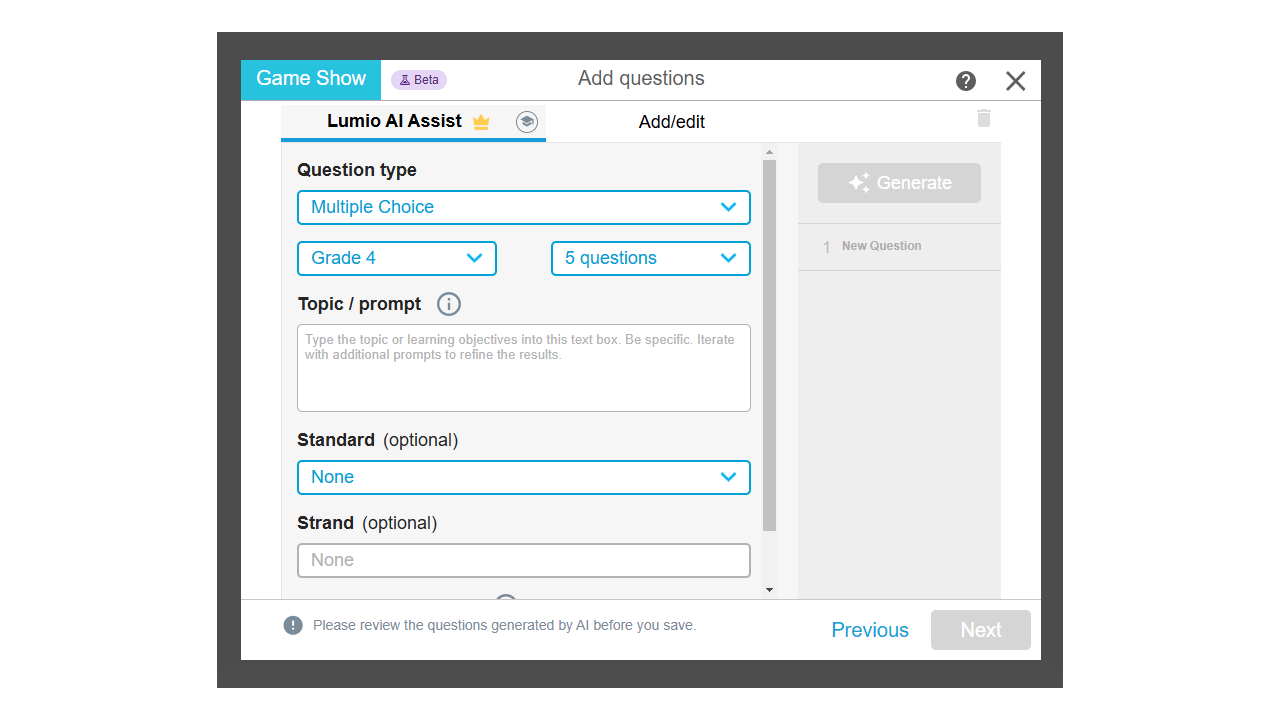Viewport: 1280px width, 720px height.
Task: Click the trash delete icon
Action: click(983, 117)
